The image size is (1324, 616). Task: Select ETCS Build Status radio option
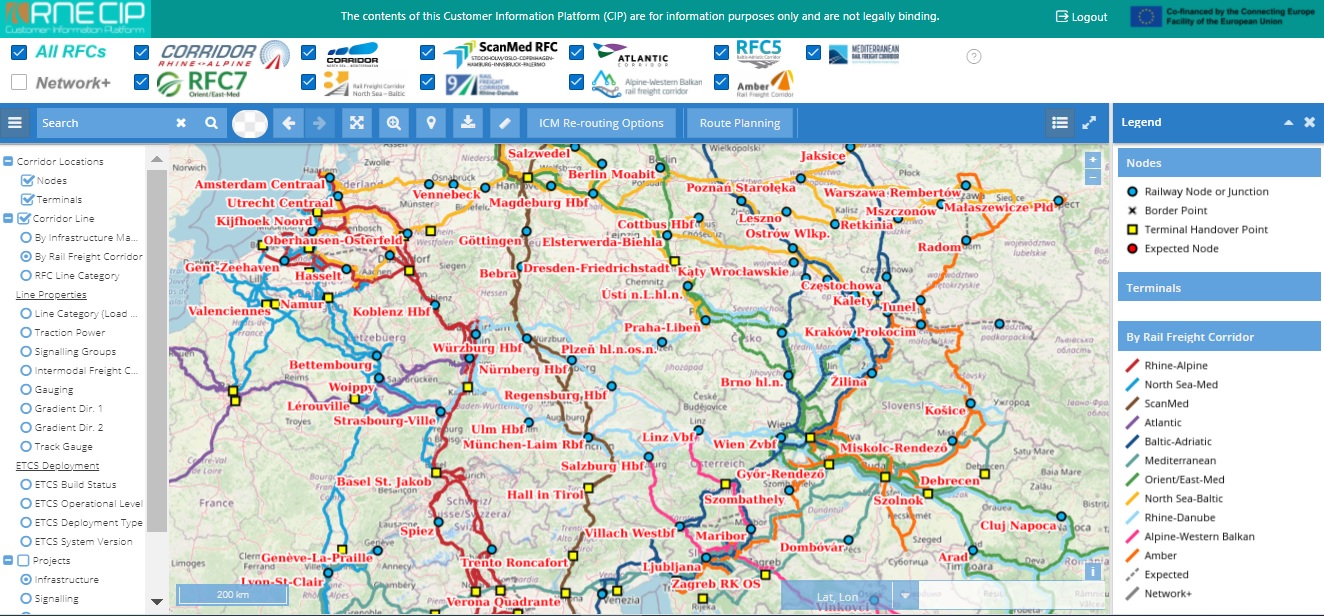(27, 485)
